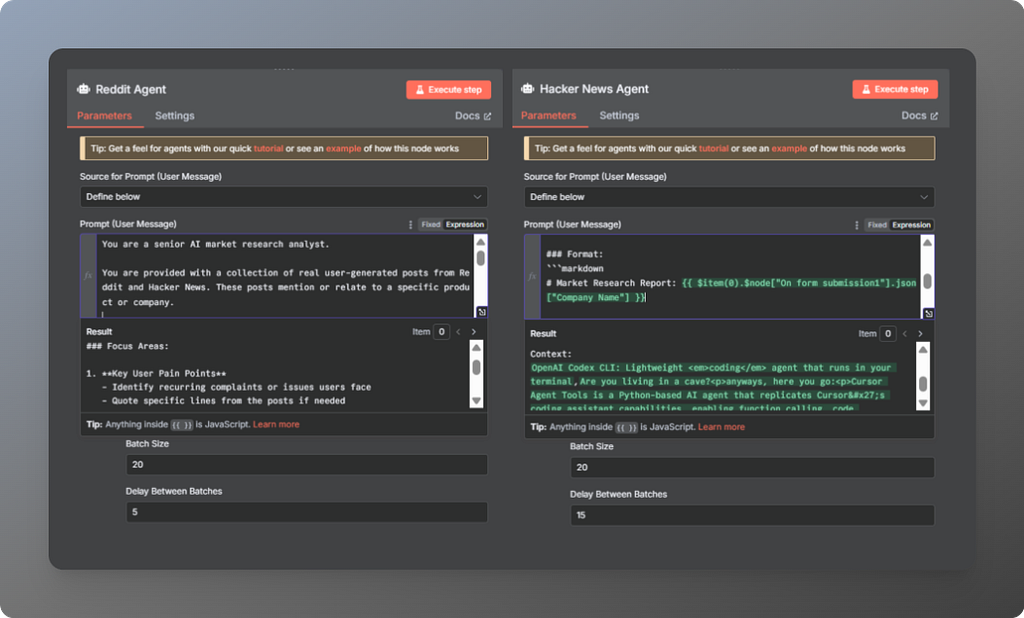Click the Reddit Agent robot icon
Viewport: 1024px width, 618px height.
click(x=84, y=89)
